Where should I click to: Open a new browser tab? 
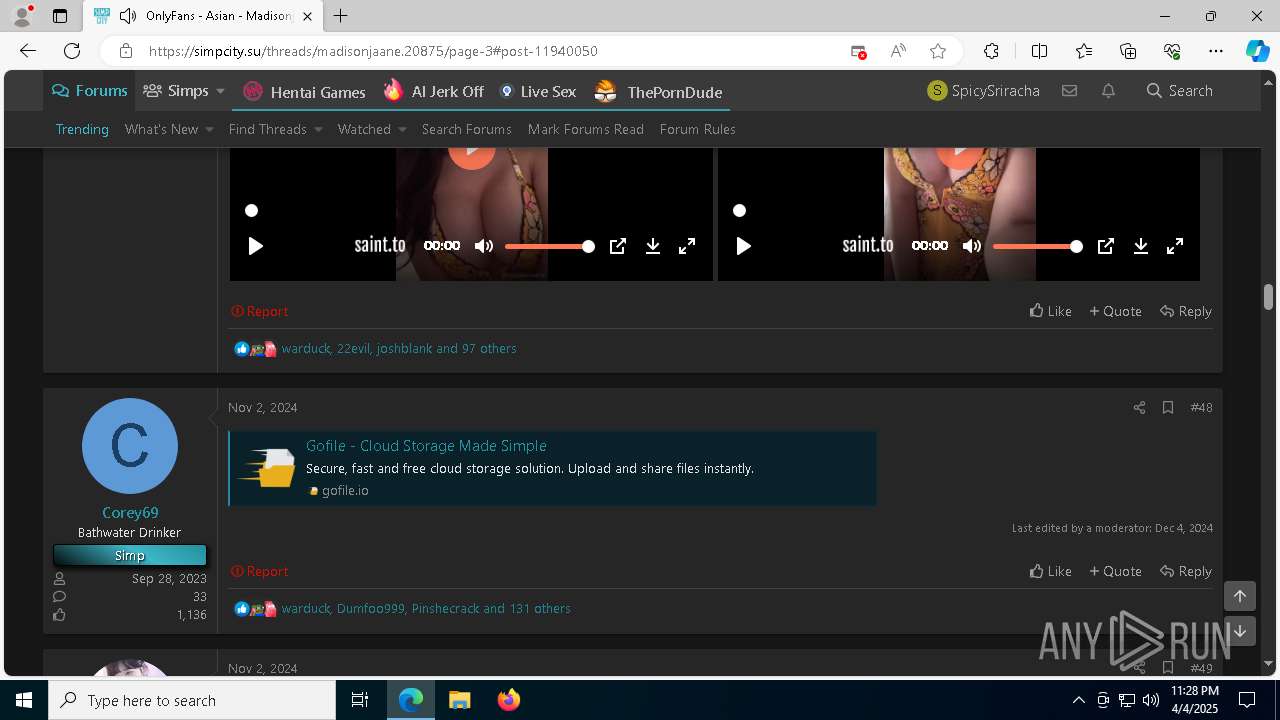(341, 16)
